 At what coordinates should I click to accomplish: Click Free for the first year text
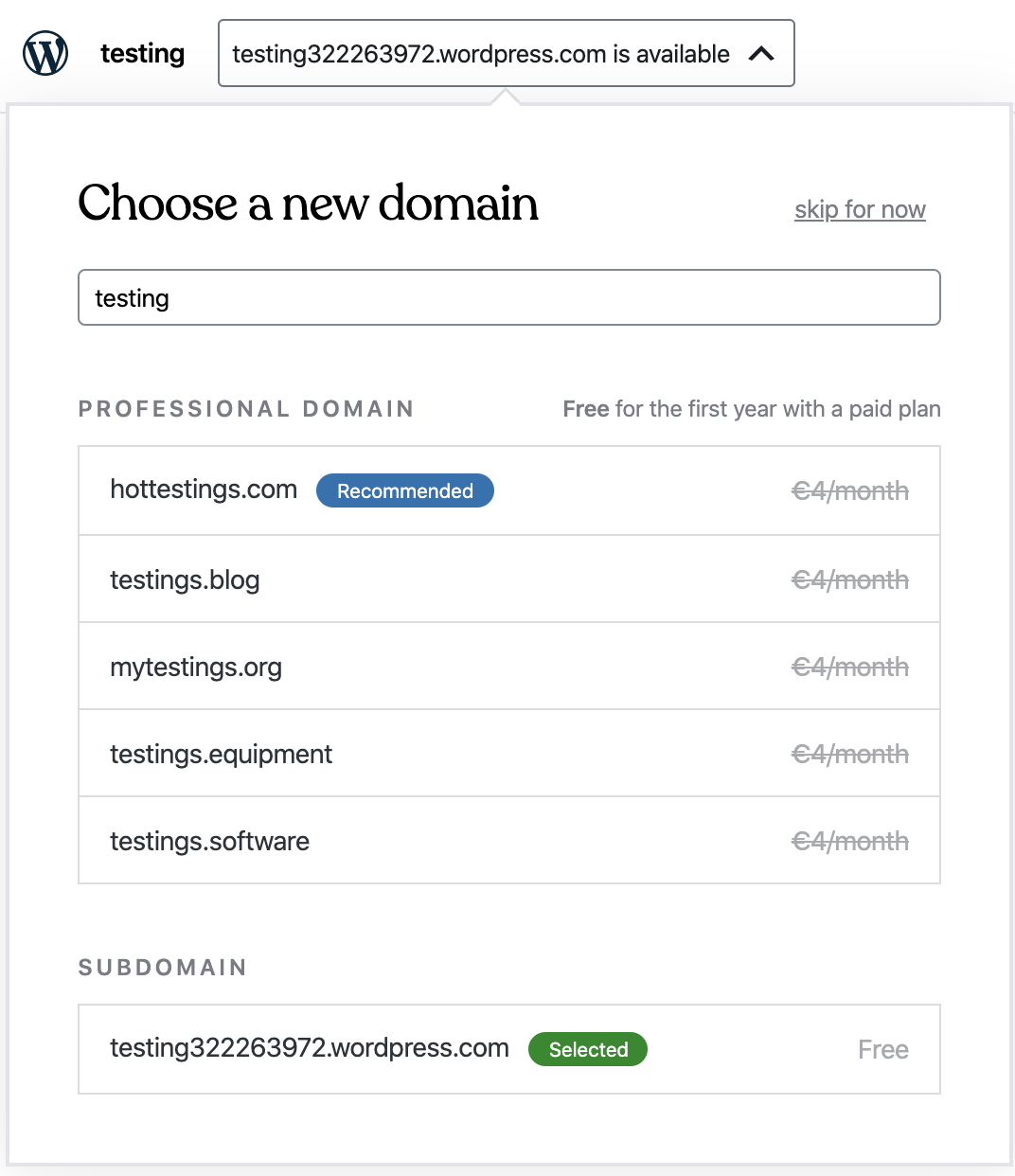[752, 408]
